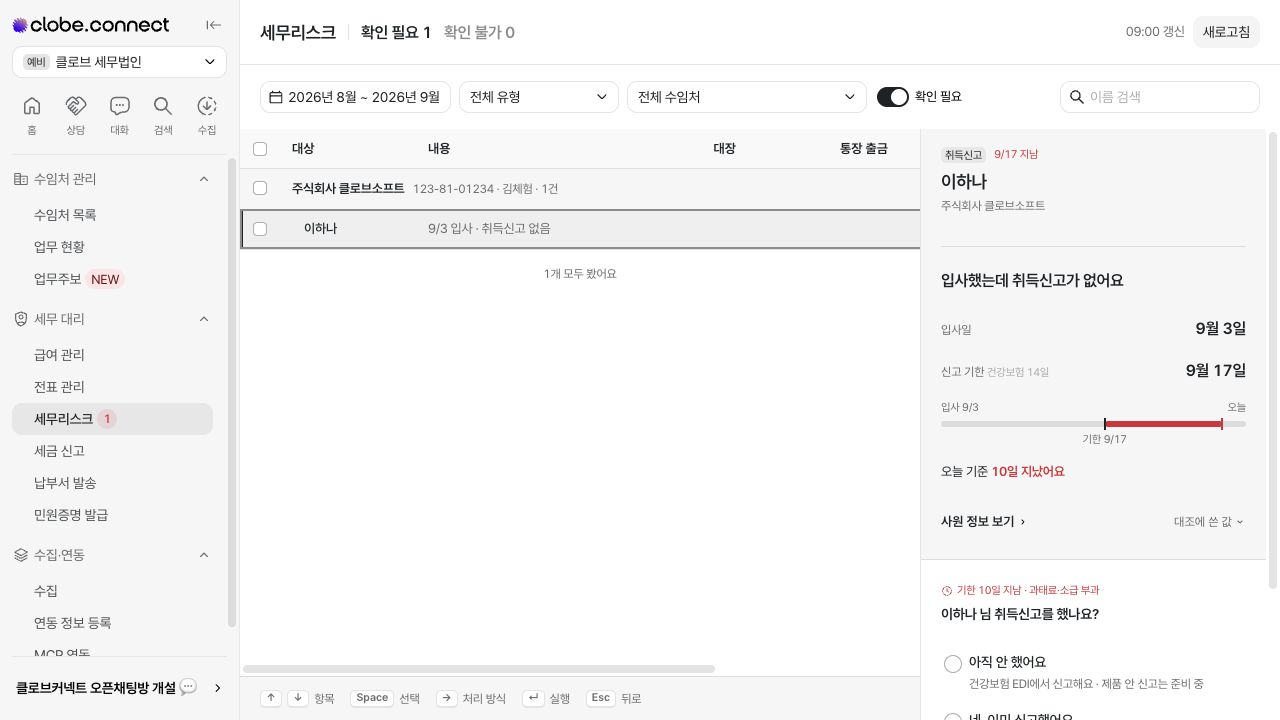This screenshot has width=1280, height=720.
Task: Click the clock icon by 기한 10일 지남
Action: pos(947,590)
